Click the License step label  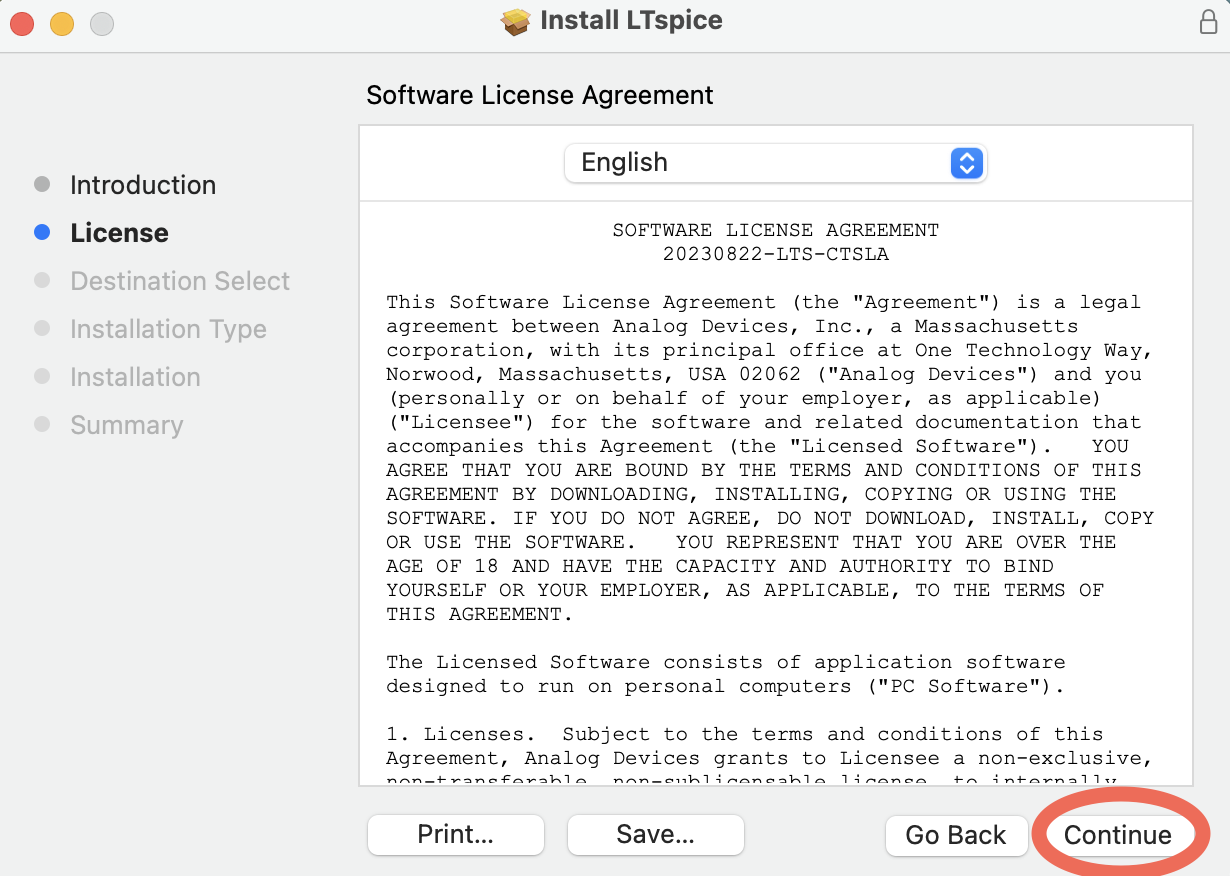pyautogui.click(x=119, y=233)
